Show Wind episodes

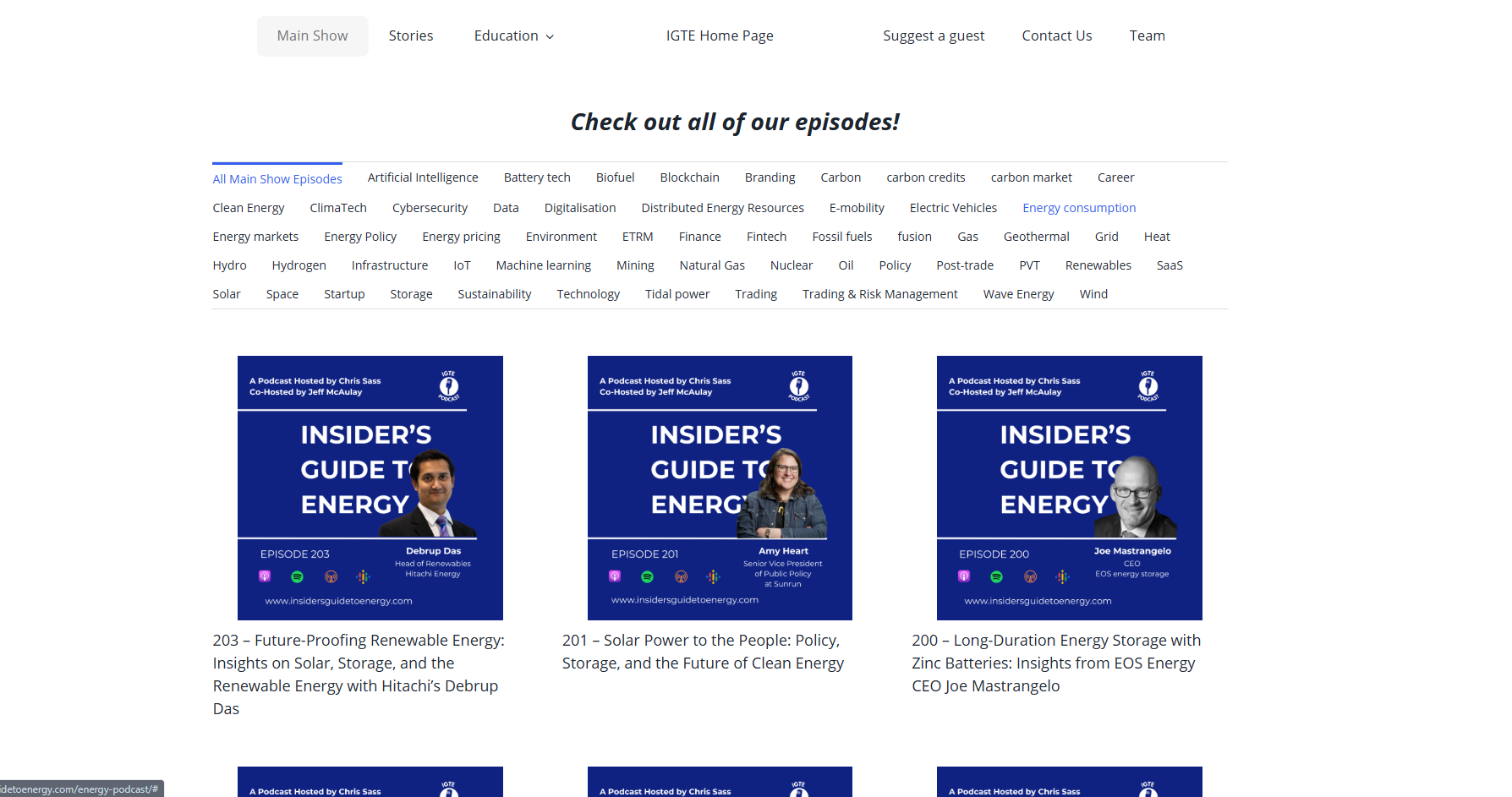point(1093,294)
